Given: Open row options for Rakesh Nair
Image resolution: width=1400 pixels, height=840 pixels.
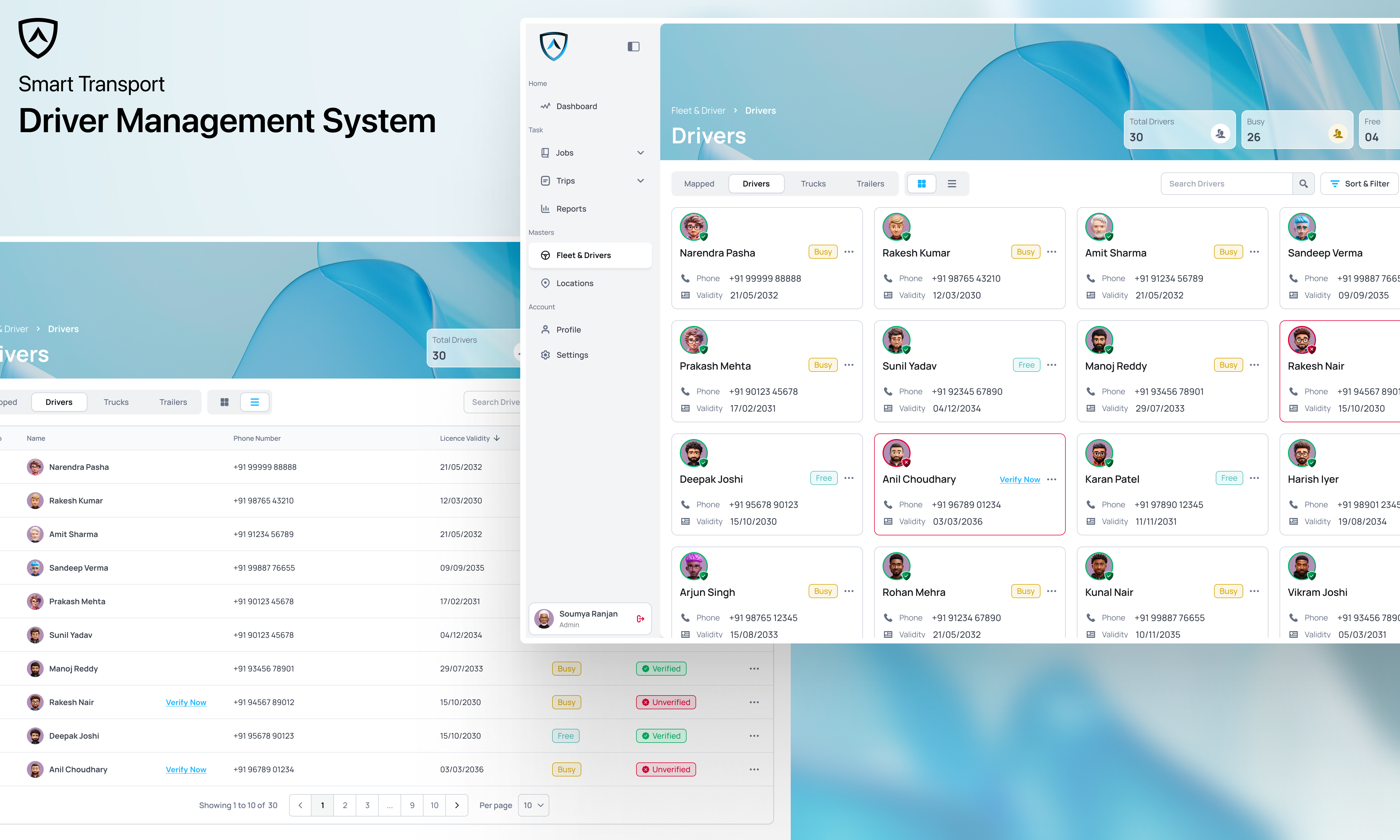Looking at the screenshot, I should pos(754,703).
